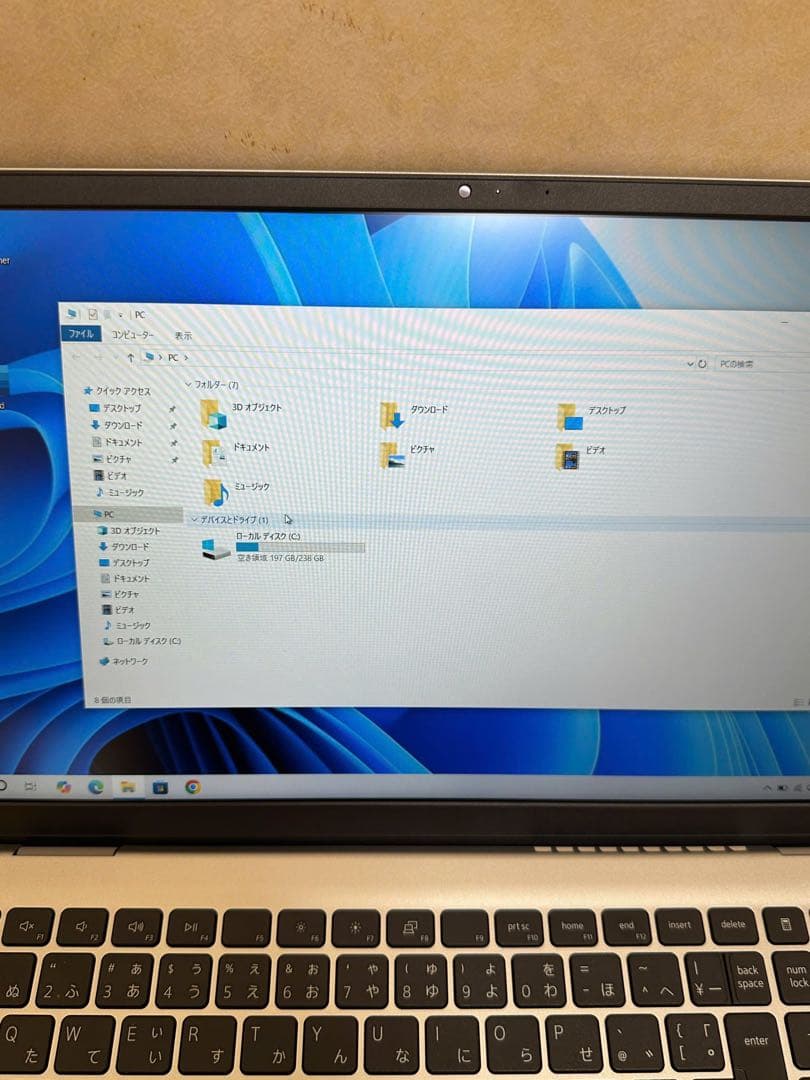Open the ミュージック folder in main pane
The width and height of the screenshot is (810, 1080).
[x=212, y=491]
